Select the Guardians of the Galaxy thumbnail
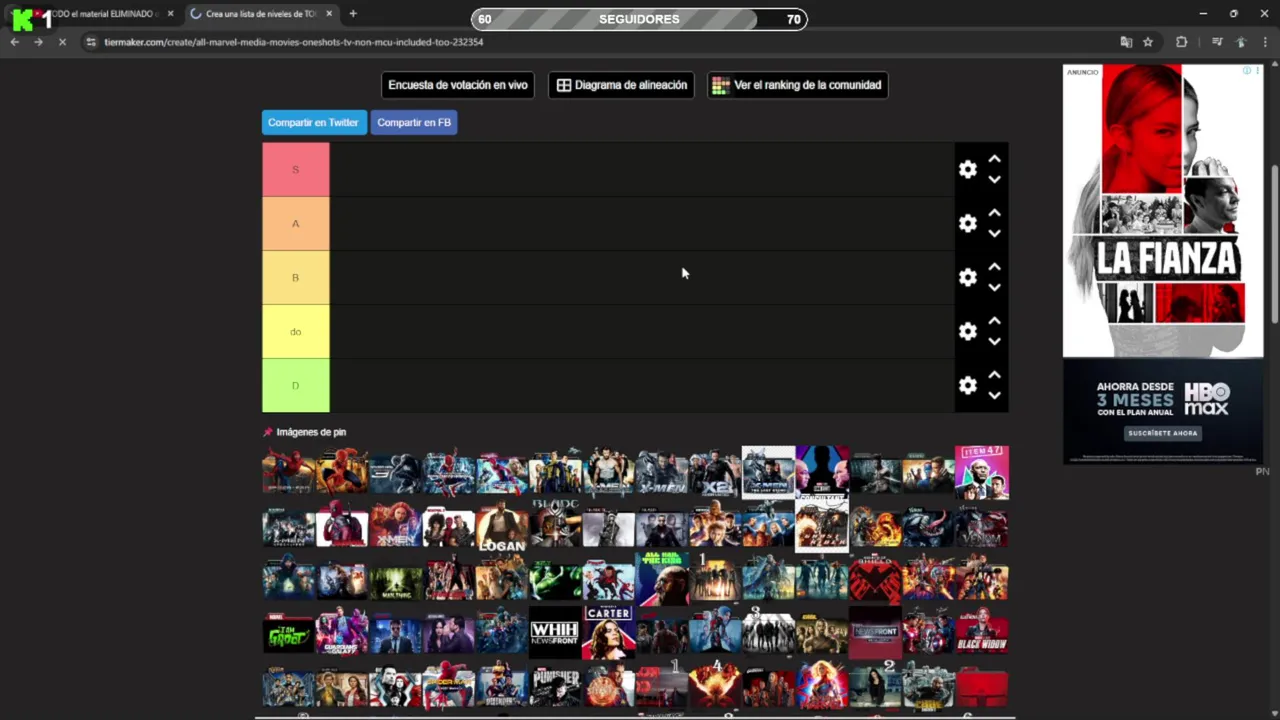Viewport: 1280px width, 720px height. pyautogui.click(x=341, y=634)
